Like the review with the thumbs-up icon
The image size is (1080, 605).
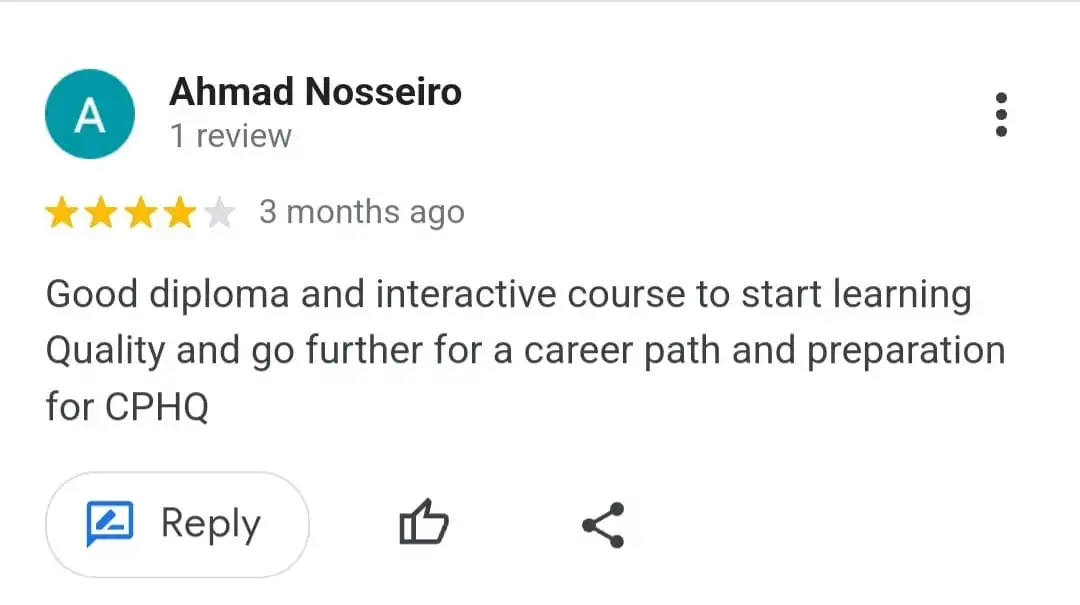click(x=424, y=523)
